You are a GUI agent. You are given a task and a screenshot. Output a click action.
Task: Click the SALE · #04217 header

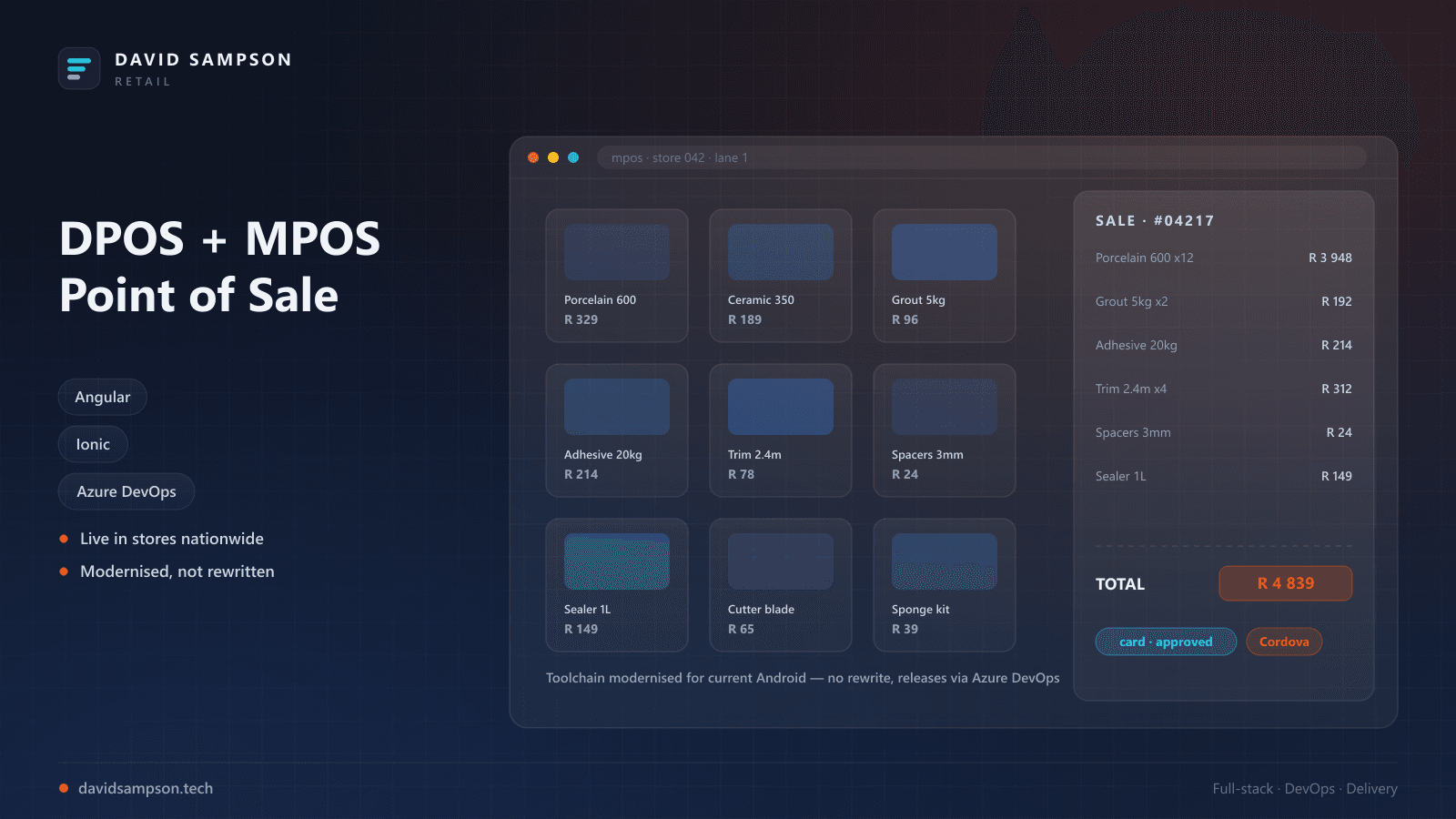(x=1155, y=220)
